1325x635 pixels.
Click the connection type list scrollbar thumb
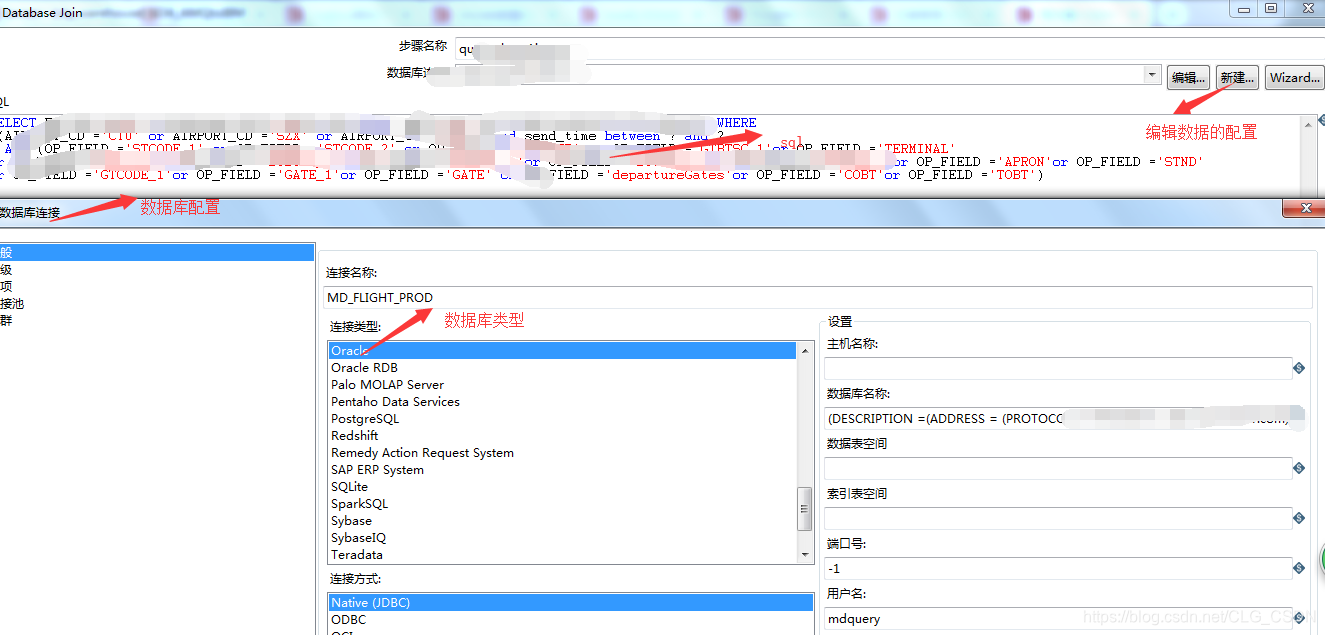click(x=805, y=508)
